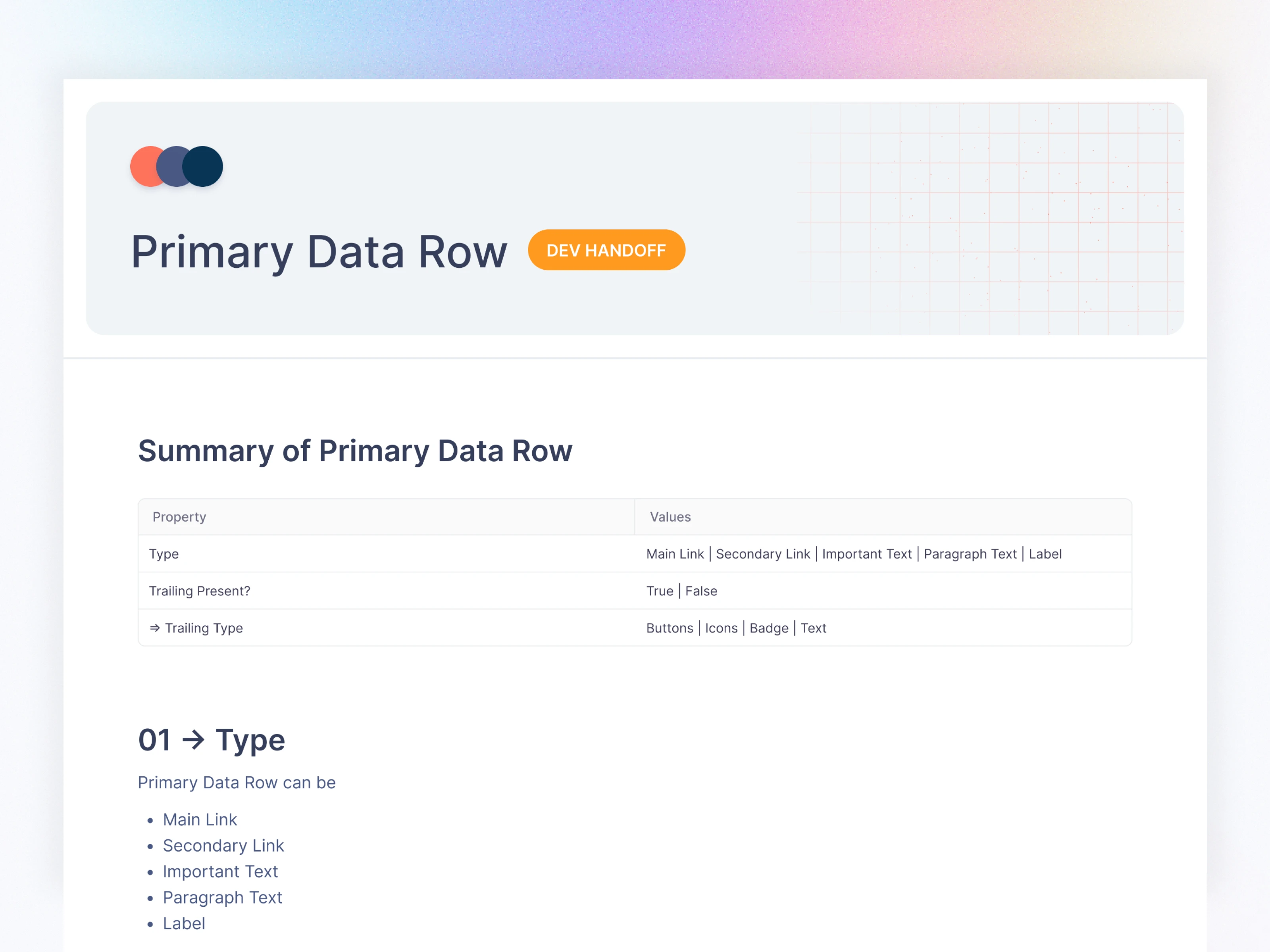Click the Property column header
The image size is (1270, 952).
point(179,517)
